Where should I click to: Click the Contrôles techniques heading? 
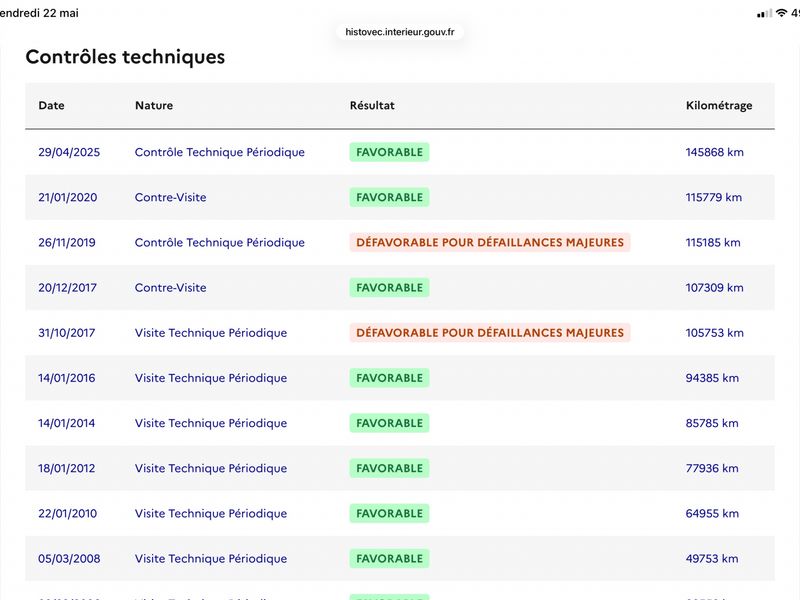click(125, 57)
